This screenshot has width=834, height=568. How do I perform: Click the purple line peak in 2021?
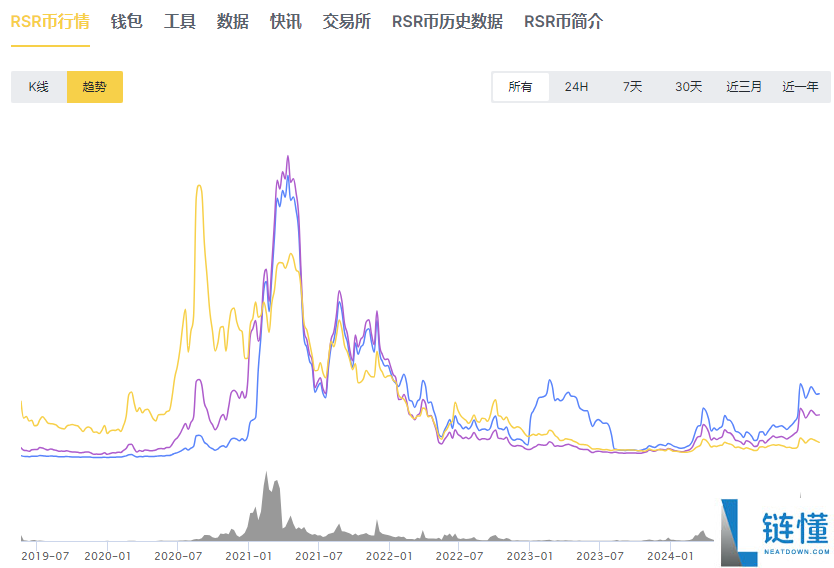(288, 156)
